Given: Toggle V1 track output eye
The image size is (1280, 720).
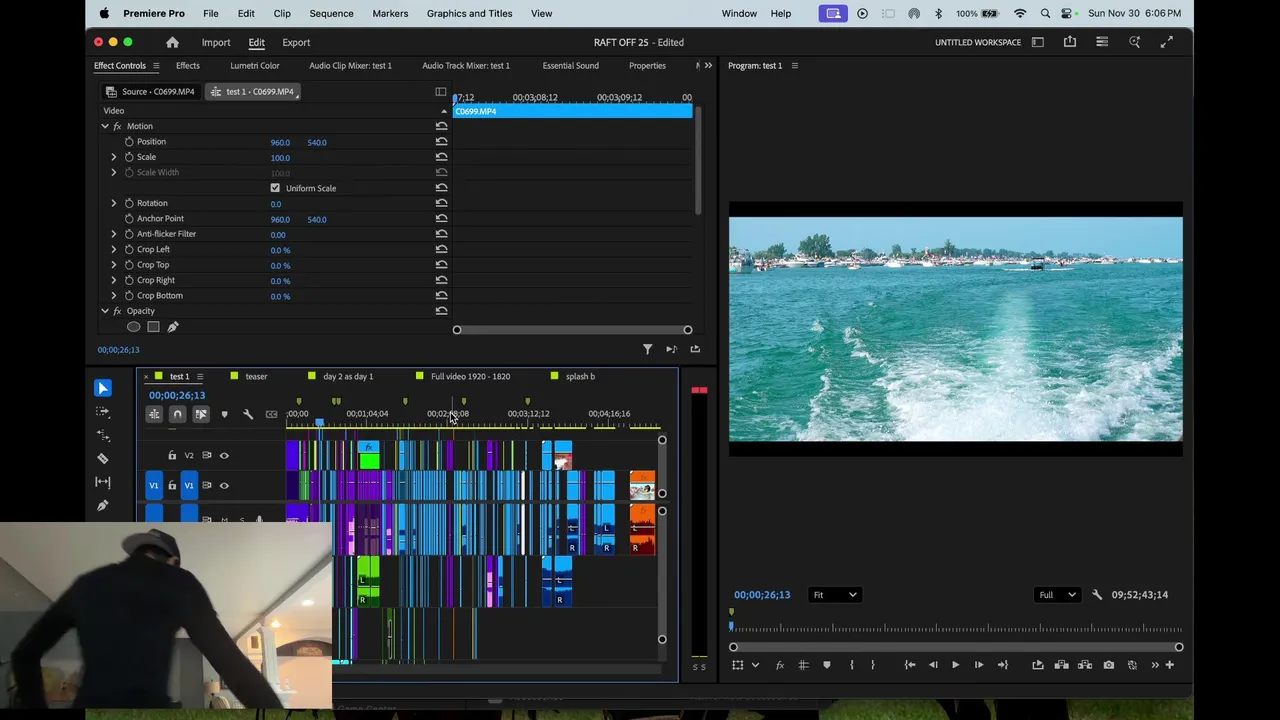Looking at the screenshot, I should point(224,486).
